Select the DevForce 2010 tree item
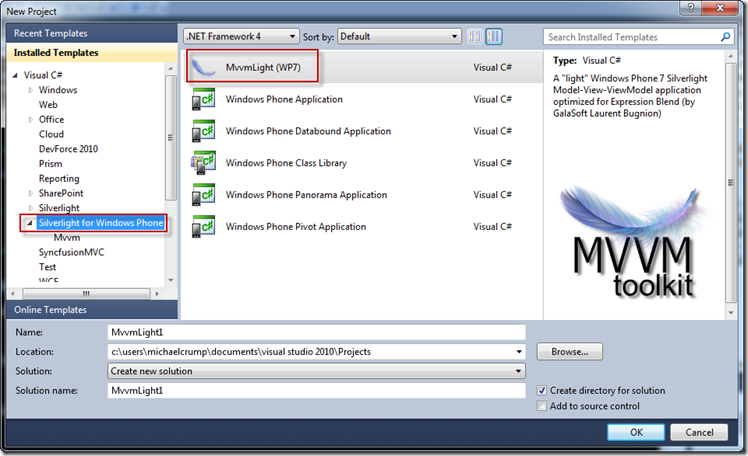This screenshot has width=748, height=456. pos(68,149)
